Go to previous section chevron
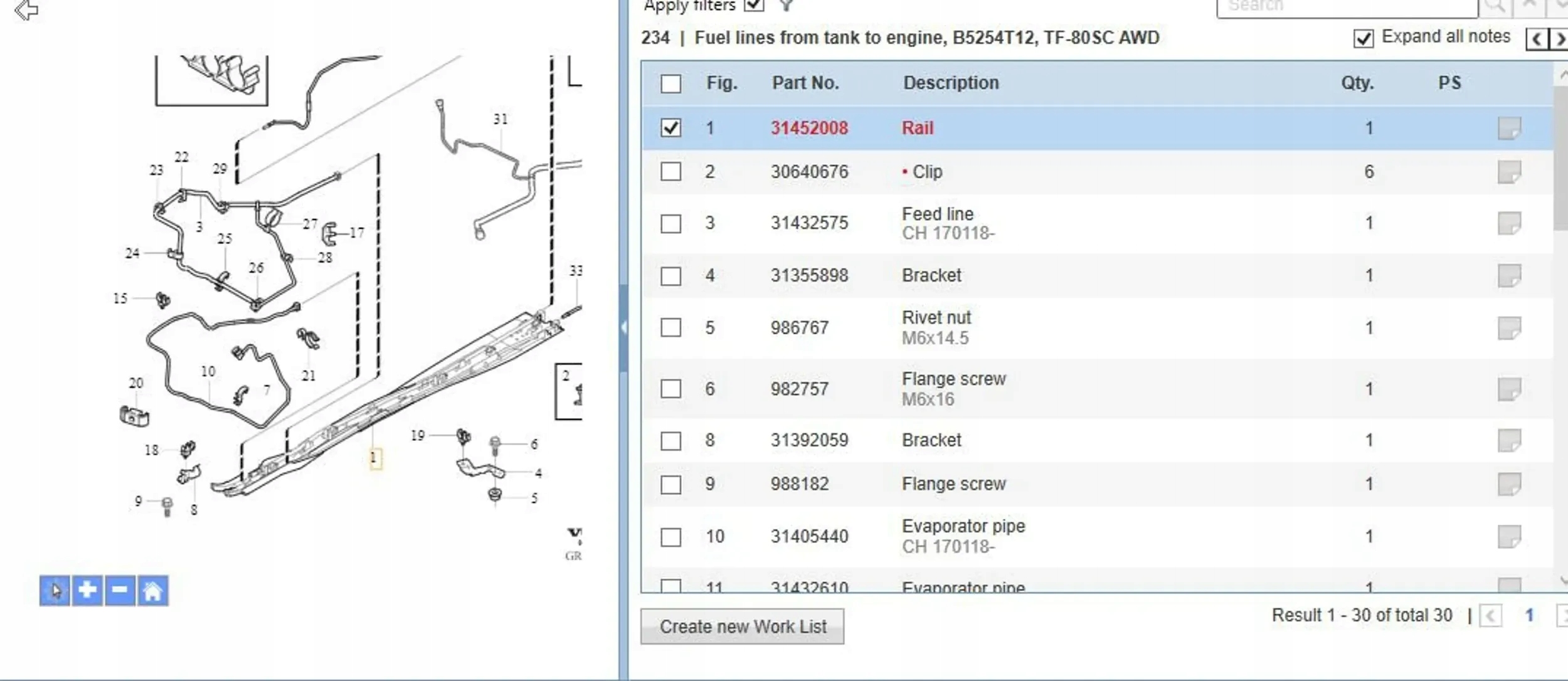Viewport: 1568px width, 681px height. tap(1537, 40)
